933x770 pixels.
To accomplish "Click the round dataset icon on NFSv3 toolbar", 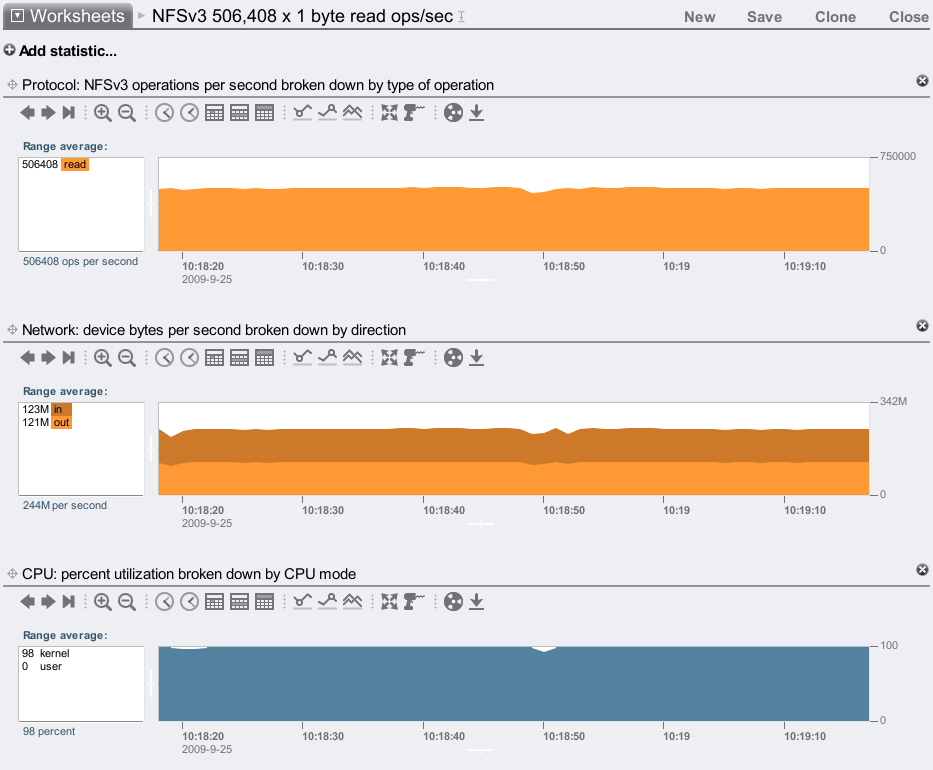I will click(x=453, y=113).
